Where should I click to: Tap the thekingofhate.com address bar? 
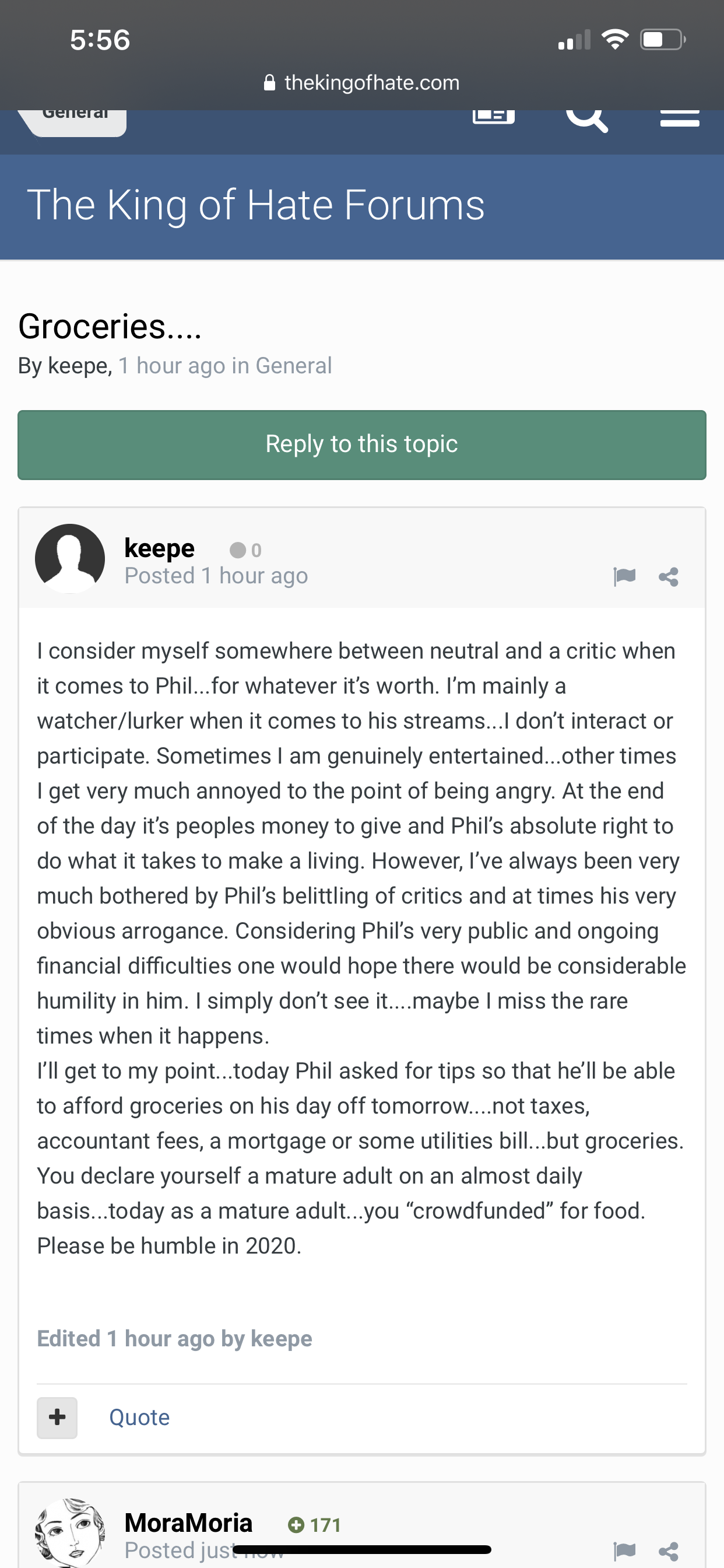point(362,82)
